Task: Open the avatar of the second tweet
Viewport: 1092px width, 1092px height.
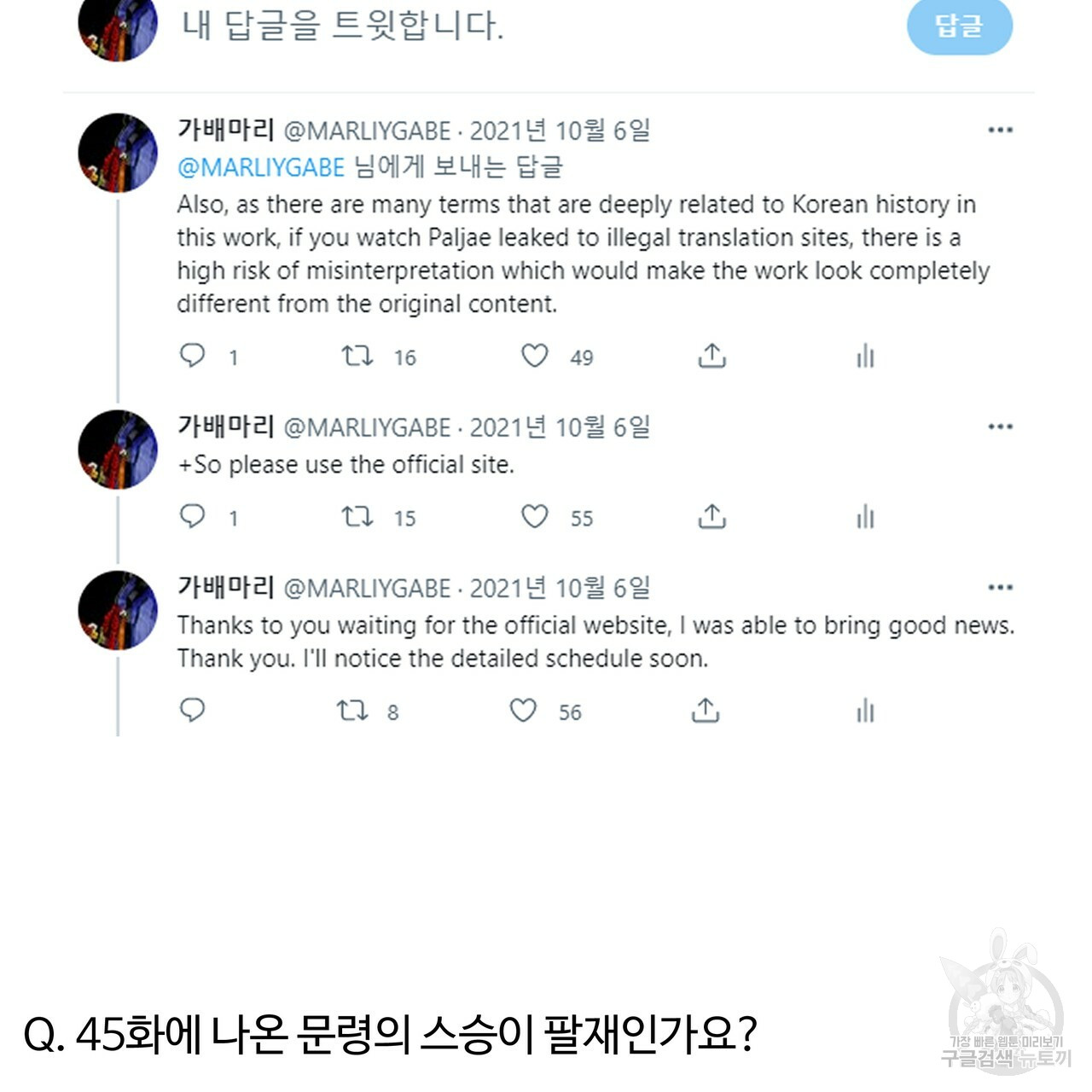Action: (118, 450)
